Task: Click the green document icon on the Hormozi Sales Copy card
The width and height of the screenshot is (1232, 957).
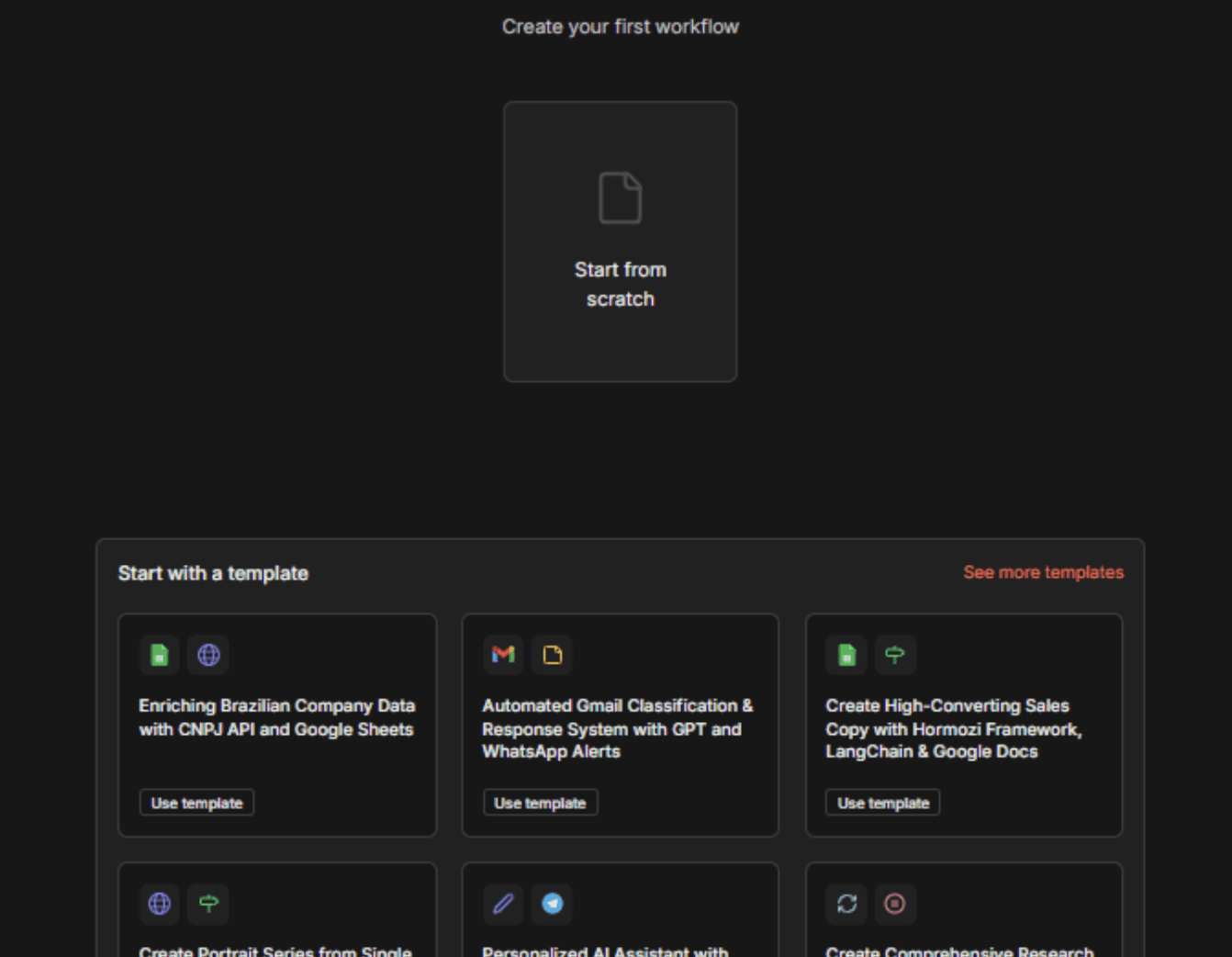Action: (x=846, y=655)
